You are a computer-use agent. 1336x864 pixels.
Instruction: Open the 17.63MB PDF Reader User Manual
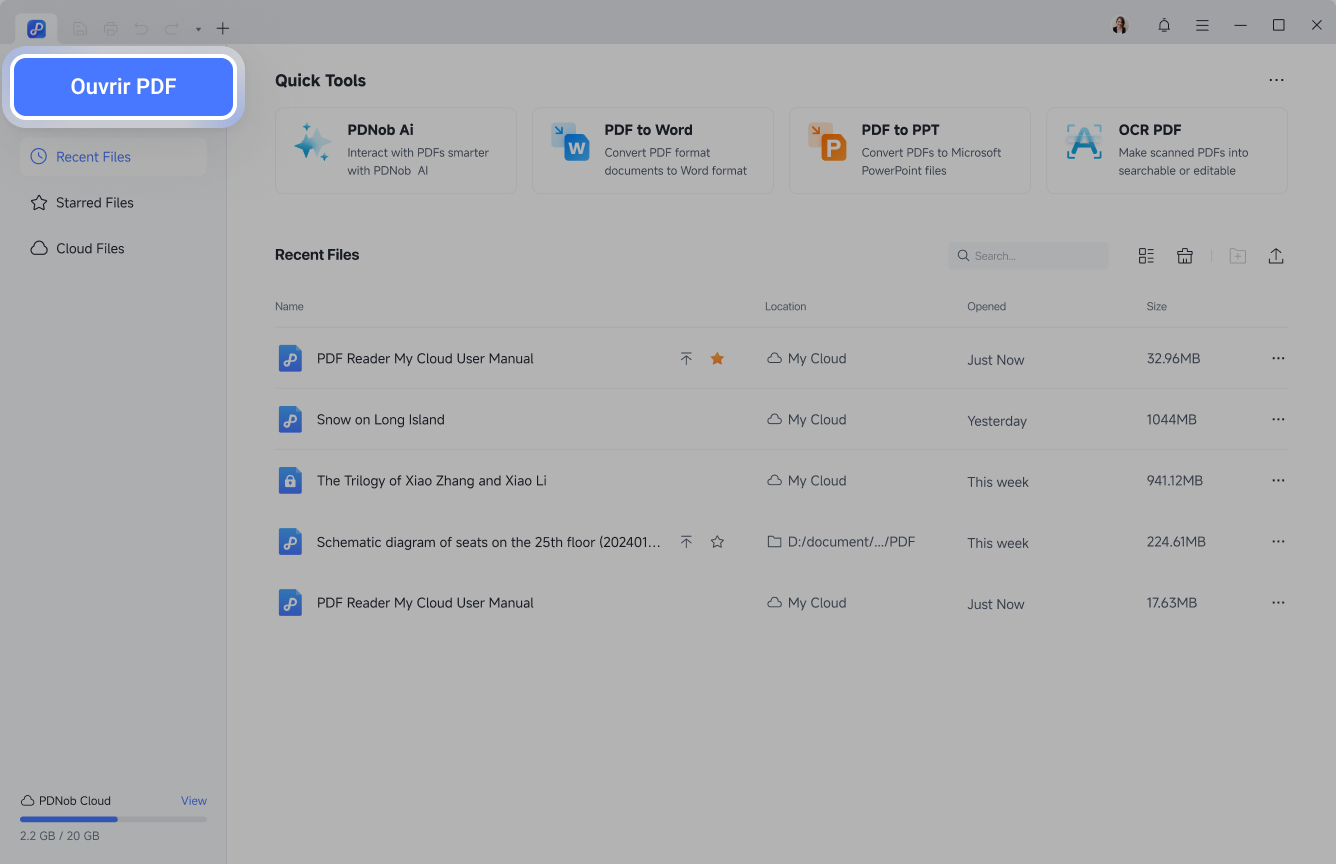pyautogui.click(x=425, y=603)
